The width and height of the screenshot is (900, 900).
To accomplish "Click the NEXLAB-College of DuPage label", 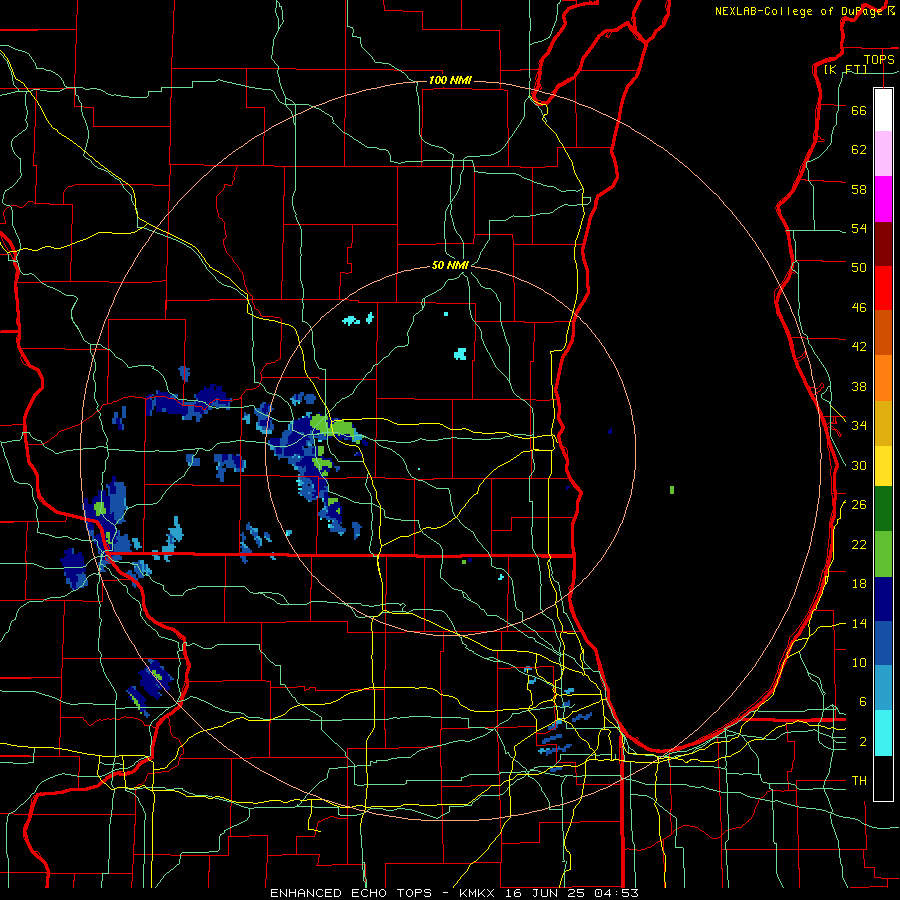I will (798, 11).
